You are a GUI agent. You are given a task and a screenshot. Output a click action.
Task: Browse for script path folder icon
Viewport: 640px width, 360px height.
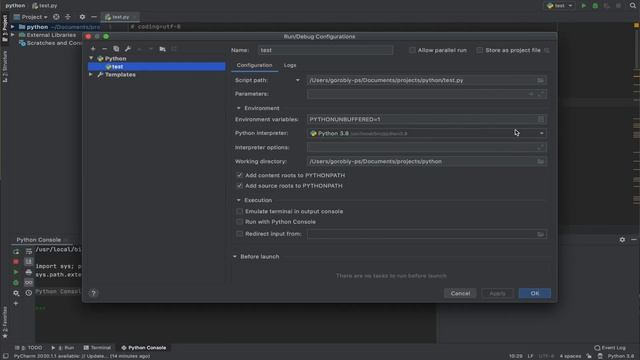(540, 80)
